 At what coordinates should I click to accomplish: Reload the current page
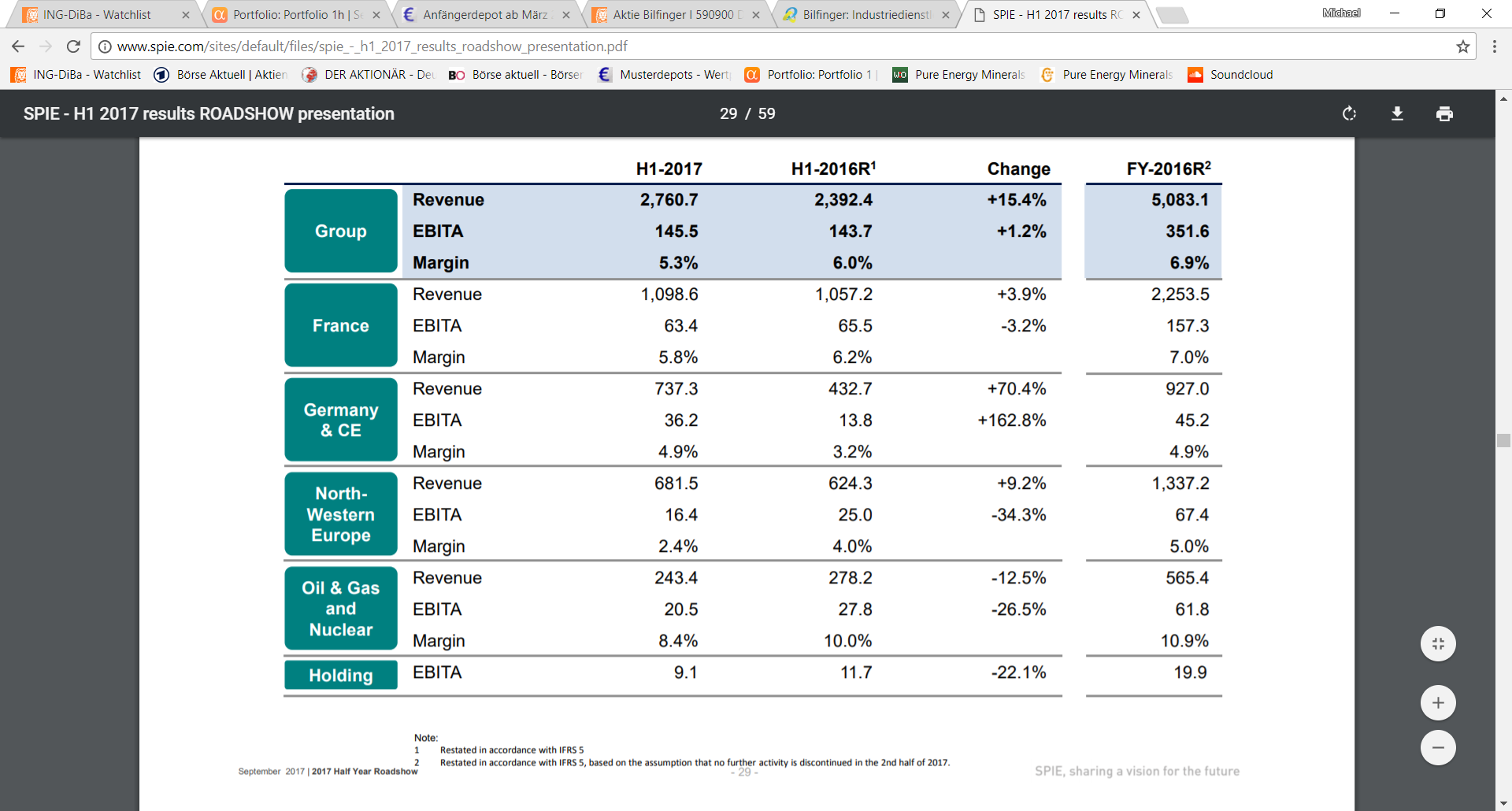coord(73,46)
